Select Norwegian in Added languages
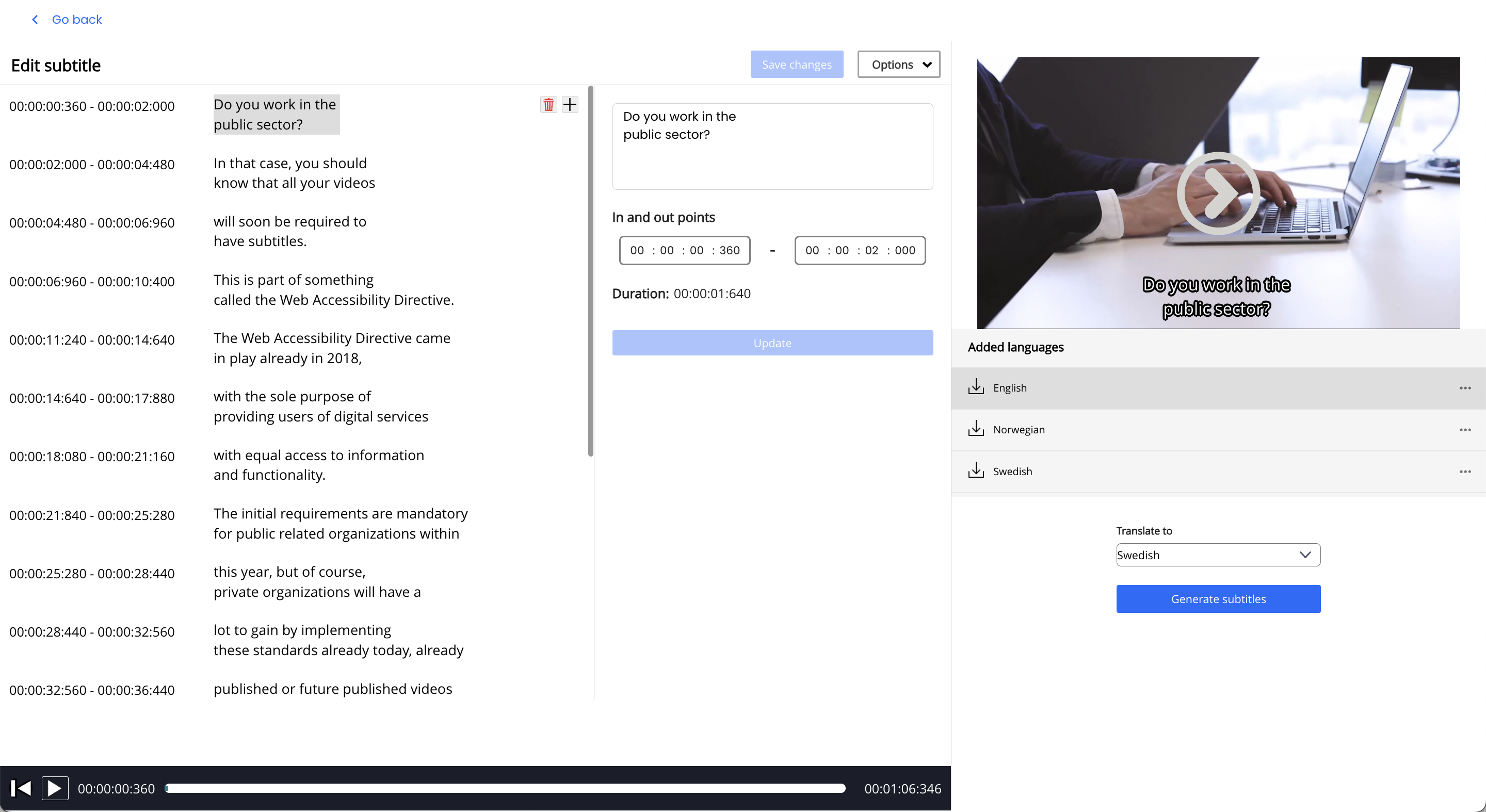 tap(1218, 430)
